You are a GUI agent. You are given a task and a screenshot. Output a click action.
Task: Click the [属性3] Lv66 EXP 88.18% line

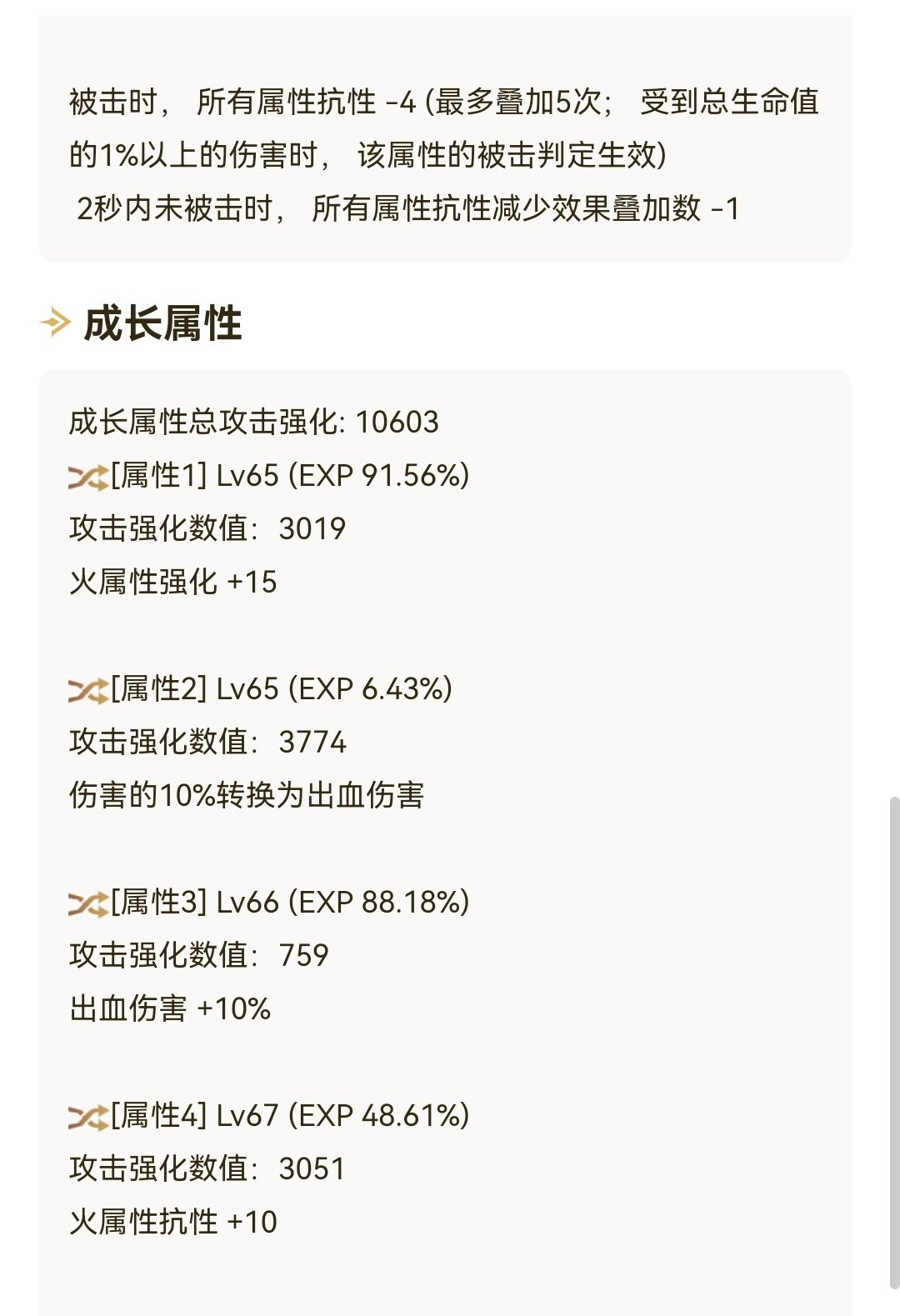point(290,903)
